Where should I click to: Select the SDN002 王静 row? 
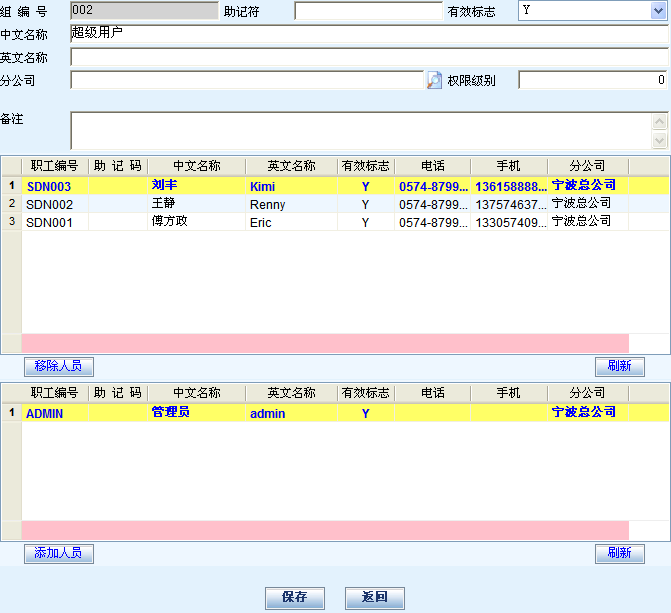[x=300, y=204]
